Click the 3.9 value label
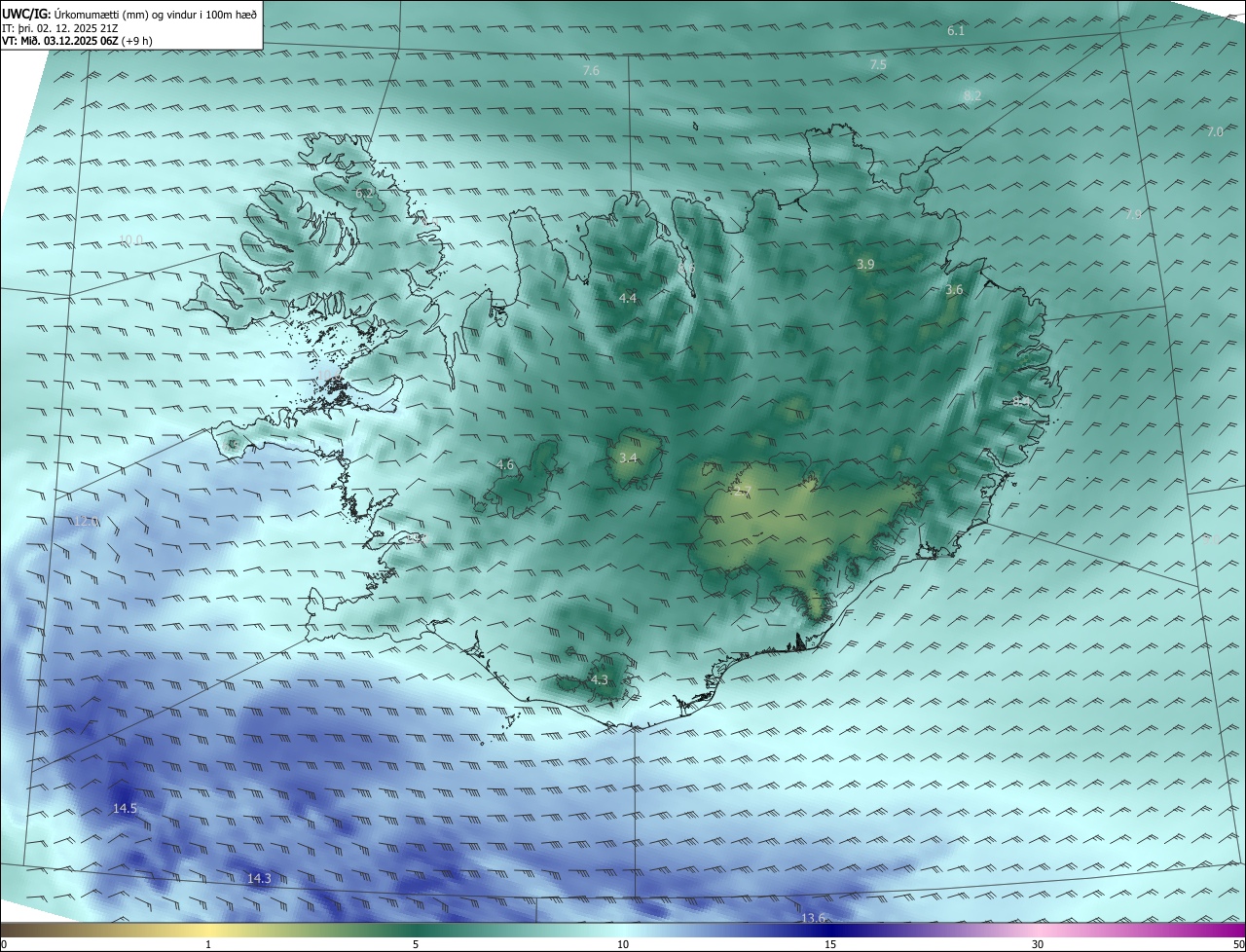The width and height of the screenshot is (1246, 952). tap(865, 265)
